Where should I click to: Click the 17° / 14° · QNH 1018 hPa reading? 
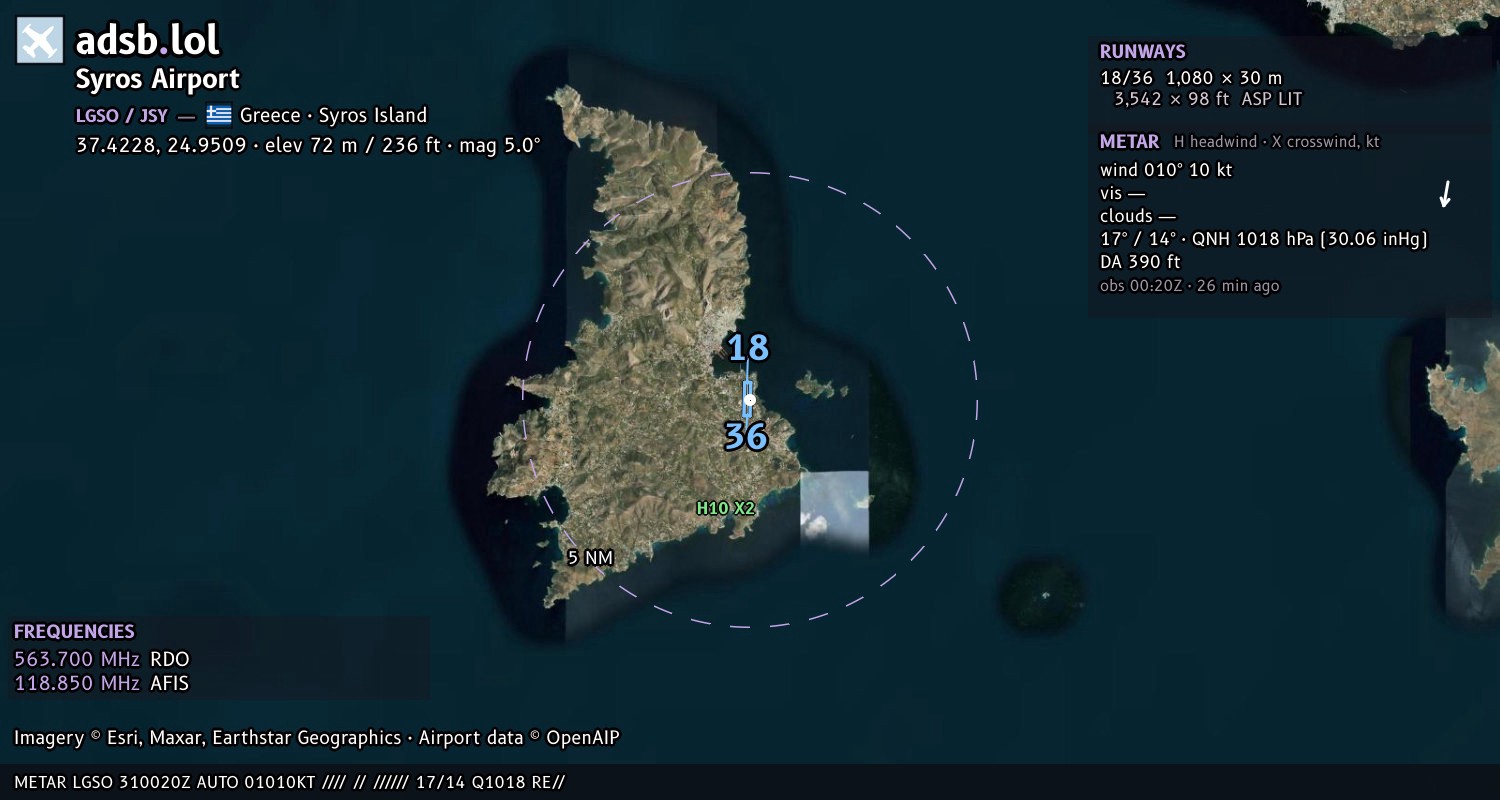tap(1264, 239)
